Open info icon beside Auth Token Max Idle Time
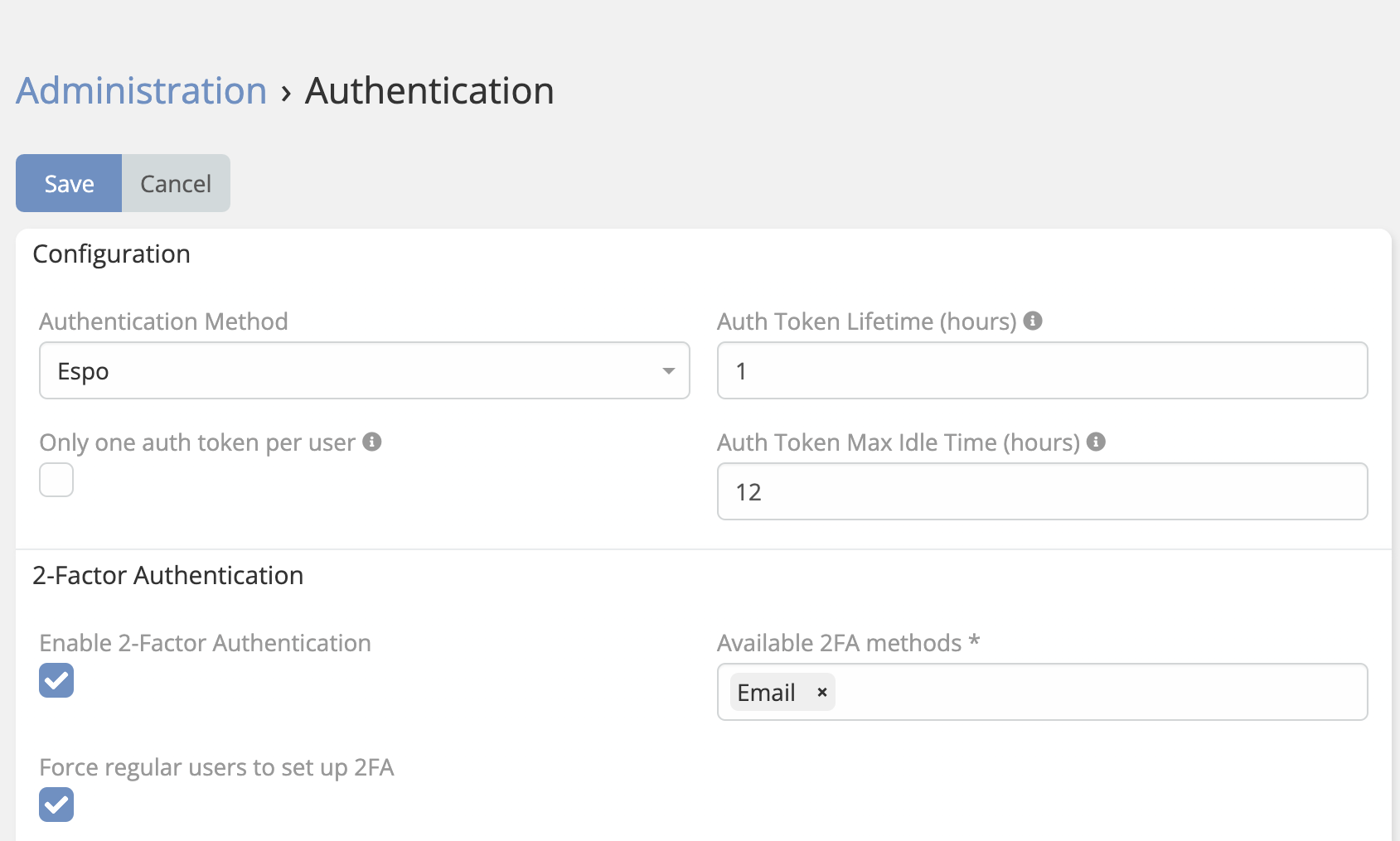 (x=1096, y=442)
